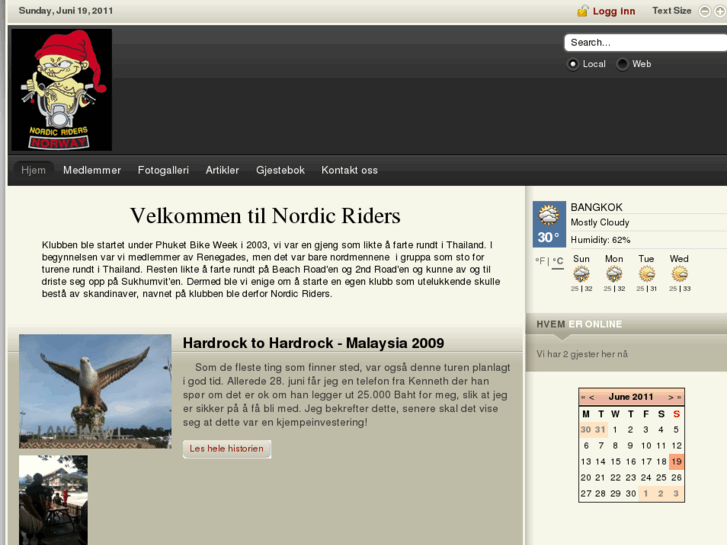Click the lock icon beside Logg Inn

582,11
